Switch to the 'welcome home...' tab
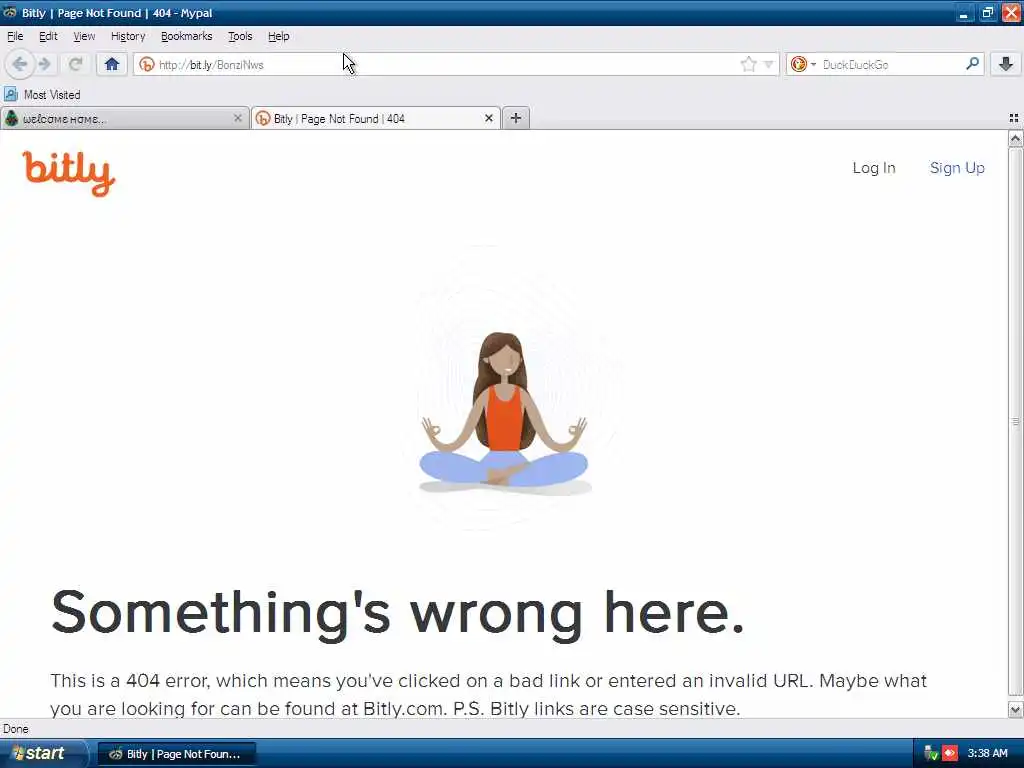 point(124,118)
